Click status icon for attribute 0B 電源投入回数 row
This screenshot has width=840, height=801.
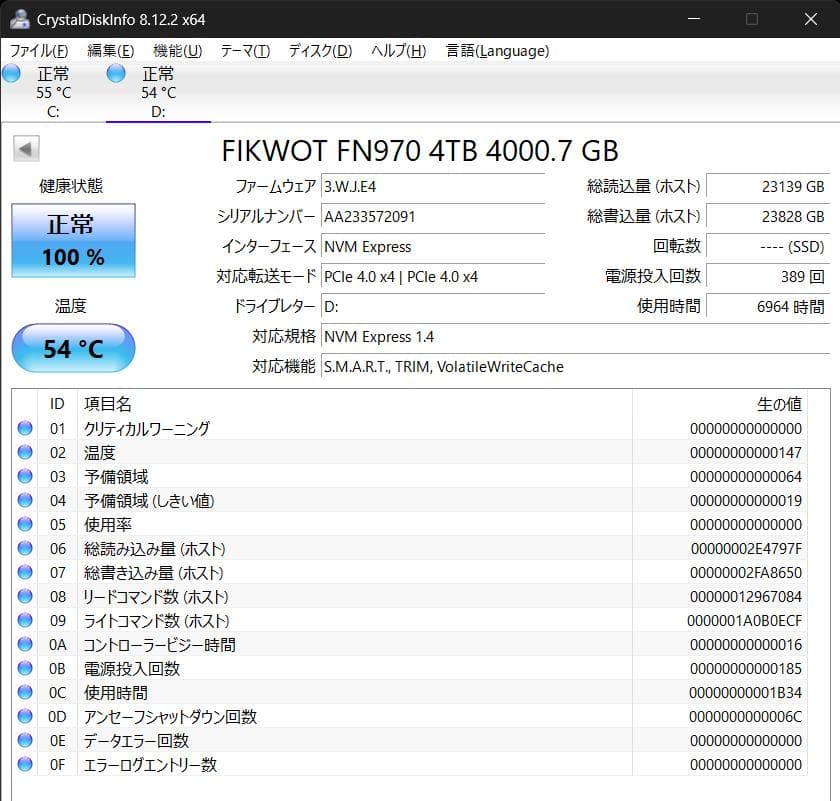pyautogui.click(x=25, y=668)
